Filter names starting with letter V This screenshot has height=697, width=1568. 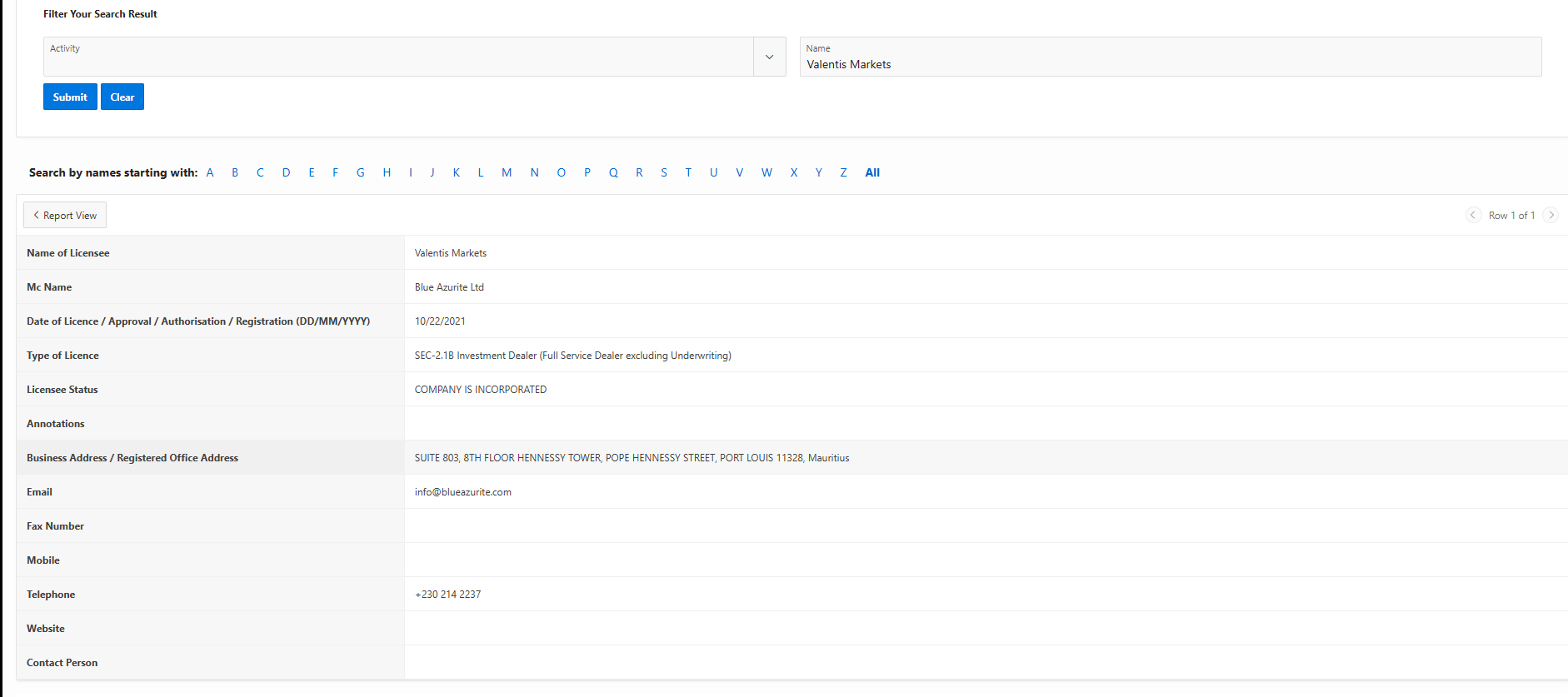click(x=739, y=172)
